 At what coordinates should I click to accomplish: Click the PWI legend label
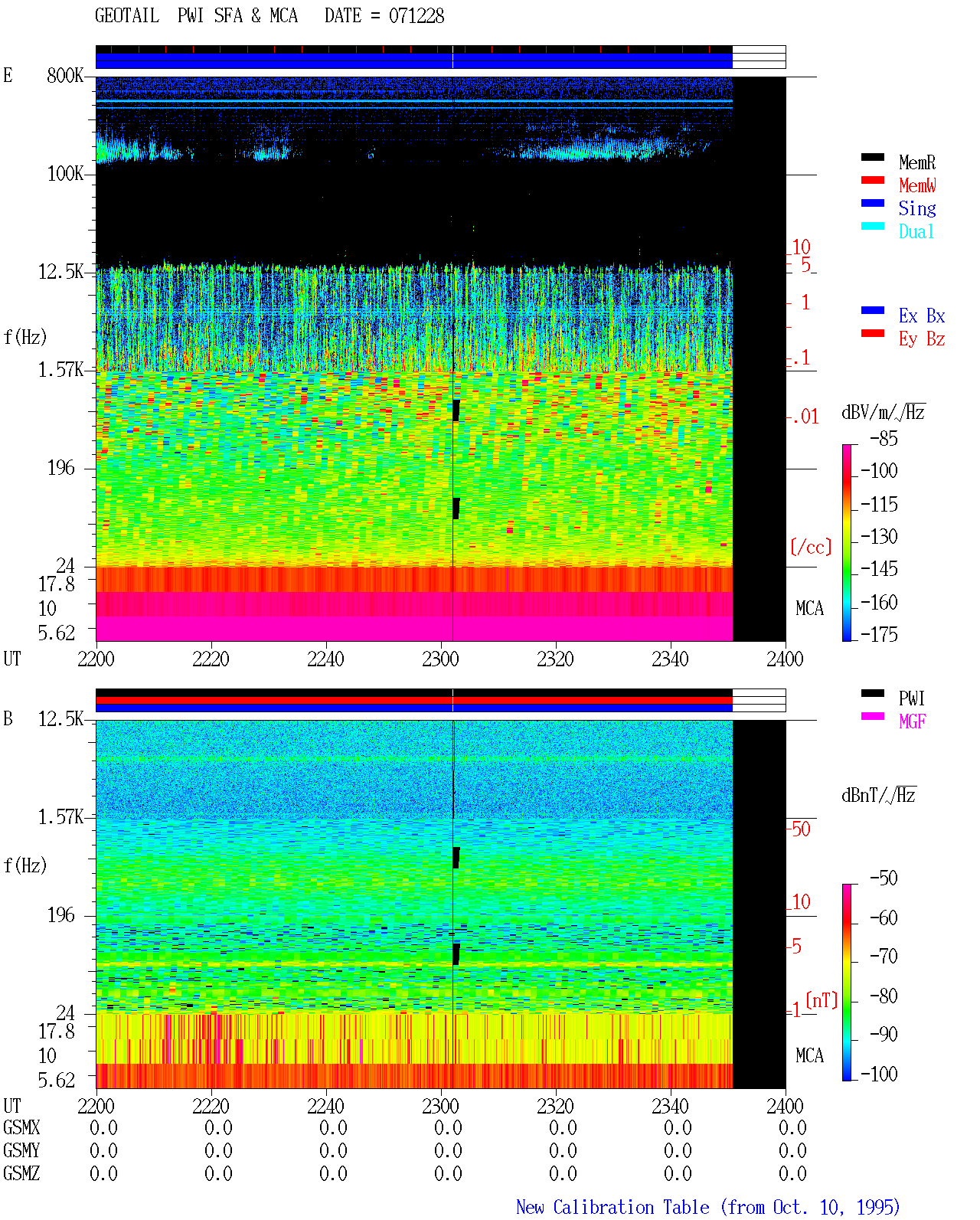tap(913, 698)
